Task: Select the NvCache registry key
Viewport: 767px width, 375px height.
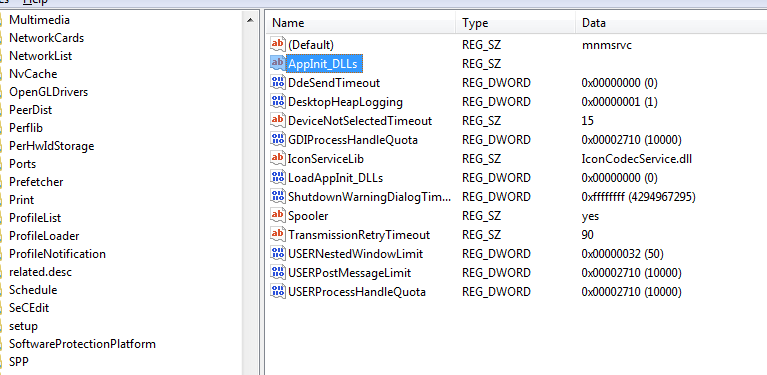Action: pyautogui.click(x=33, y=74)
